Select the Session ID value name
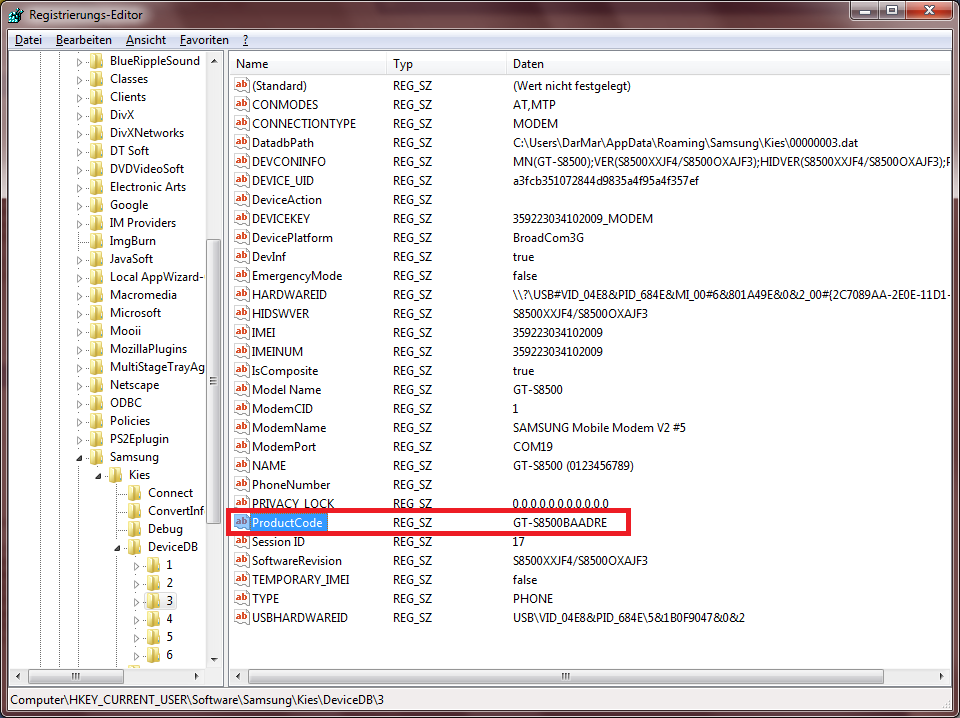The image size is (960, 718). pos(279,541)
